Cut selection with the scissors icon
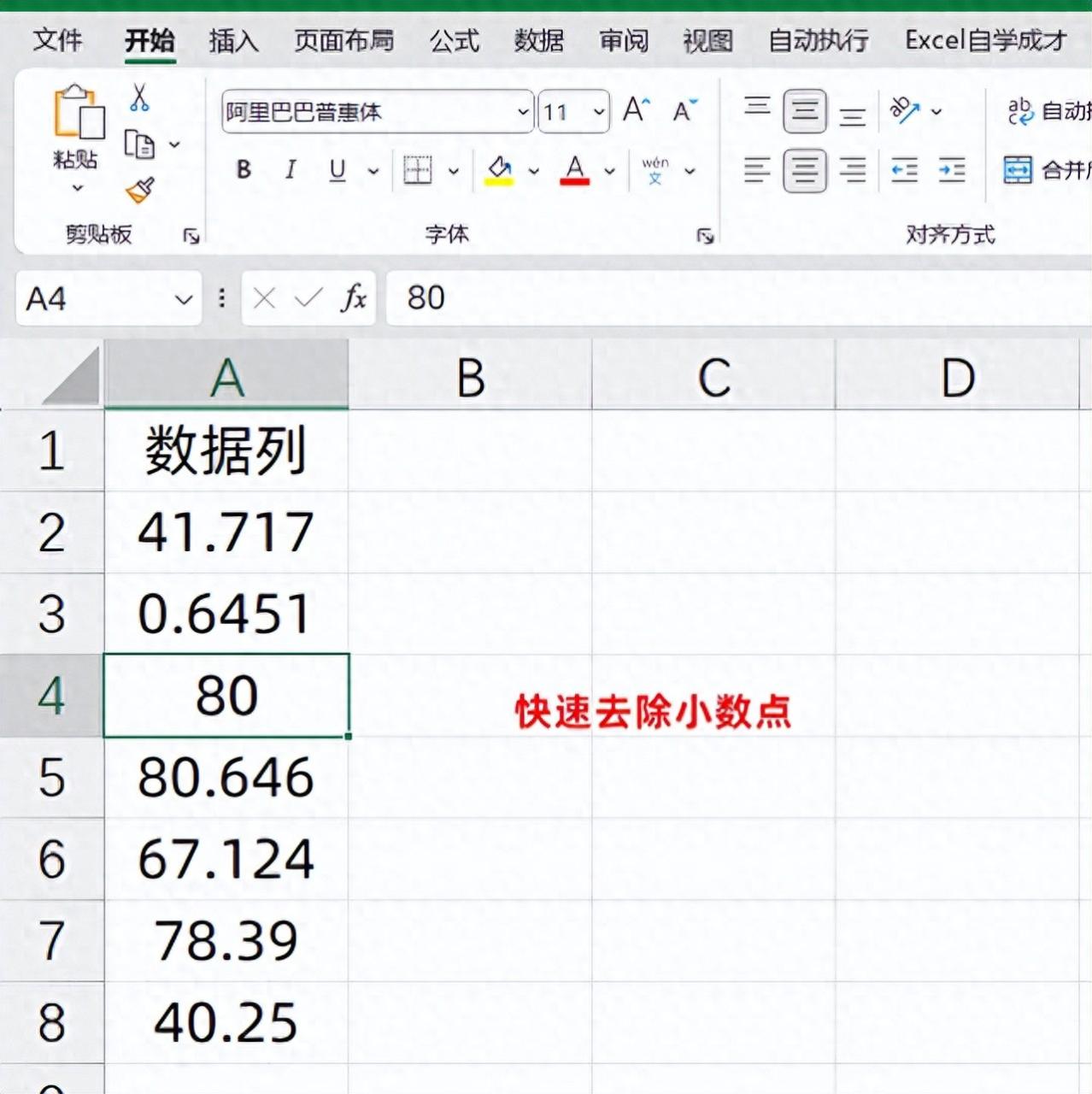The width and height of the screenshot is (1092, 1094). coord(140,98)
